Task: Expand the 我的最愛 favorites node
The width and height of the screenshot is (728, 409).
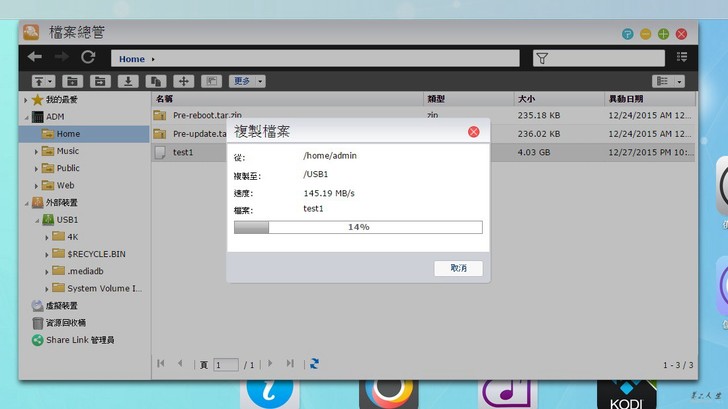Action: point(26,99)
